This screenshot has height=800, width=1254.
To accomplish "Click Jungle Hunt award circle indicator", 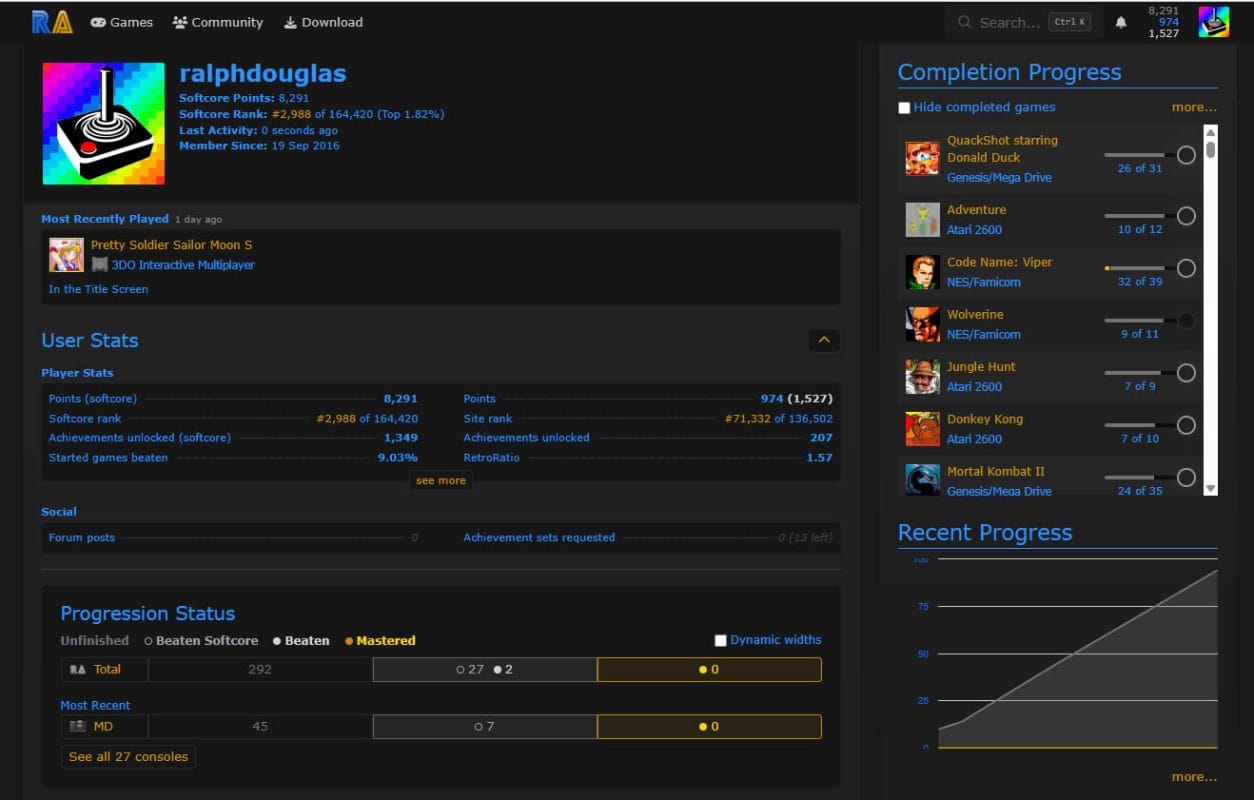I will click(x=1186, y=373).
